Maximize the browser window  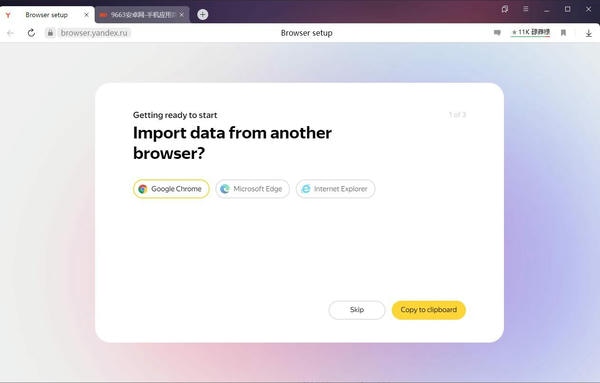coord(568,9)
